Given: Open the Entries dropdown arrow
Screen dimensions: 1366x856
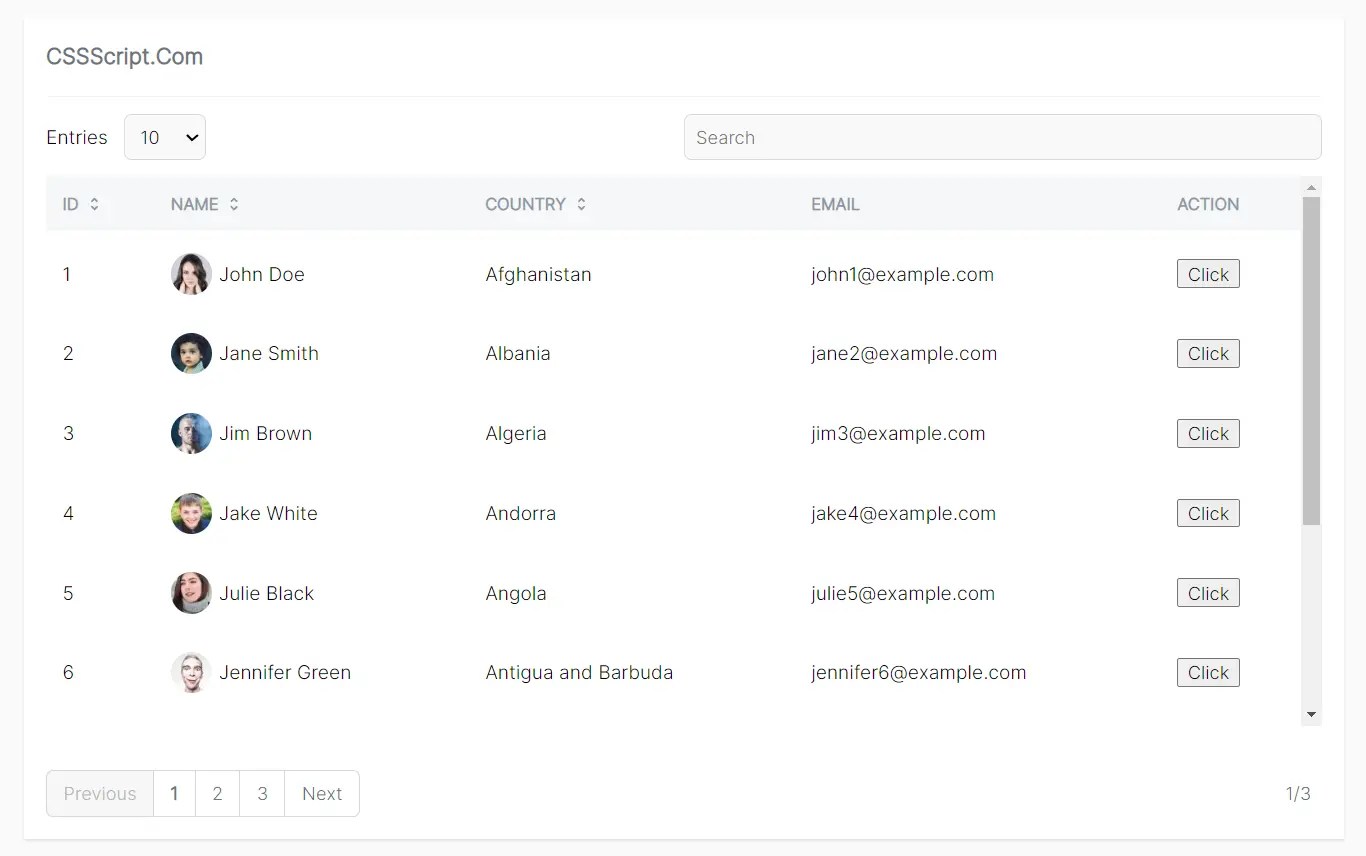Looking at the screenshot, I should click(x=192, y=137).
